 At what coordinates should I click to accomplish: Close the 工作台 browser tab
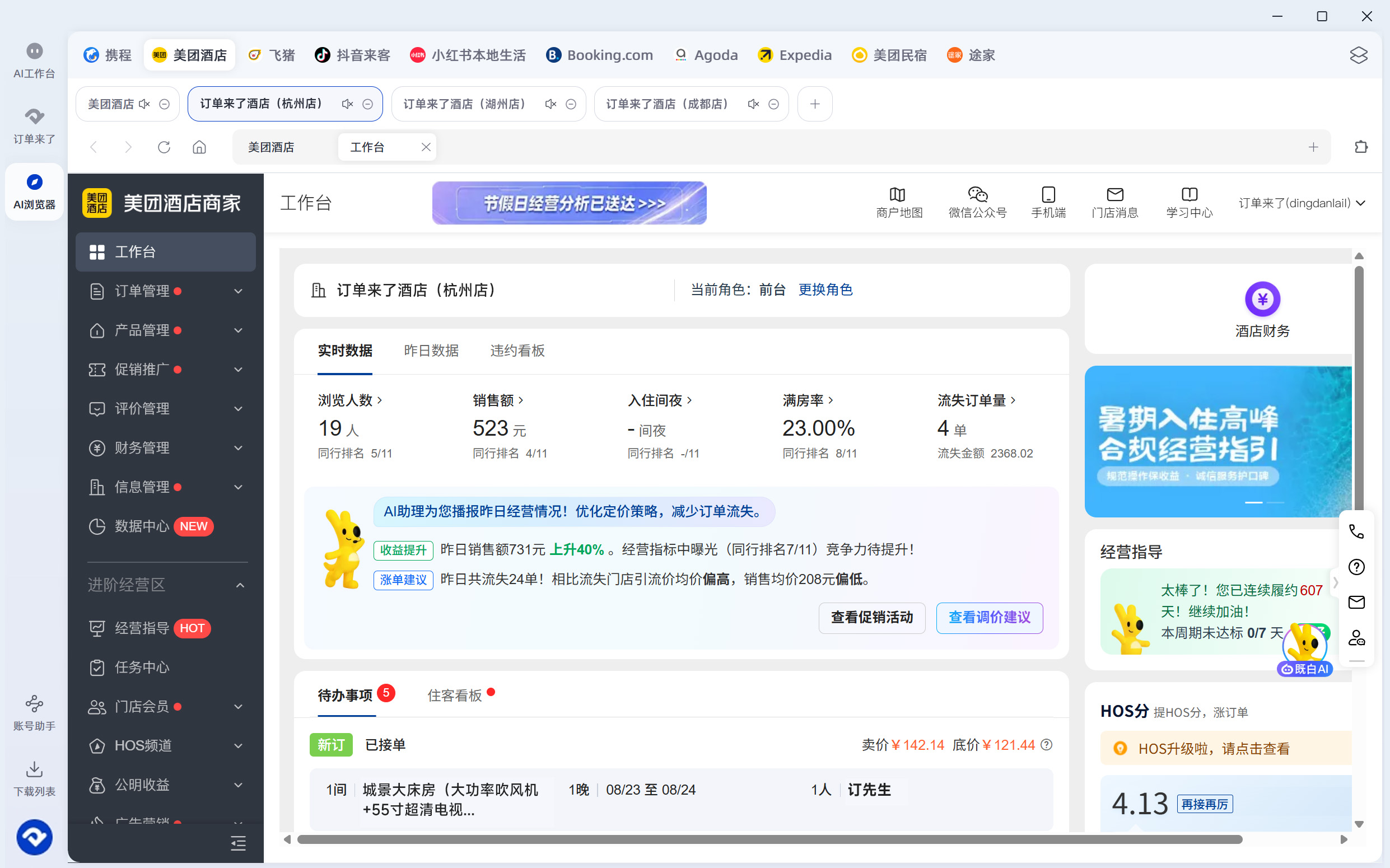(426, 147)
